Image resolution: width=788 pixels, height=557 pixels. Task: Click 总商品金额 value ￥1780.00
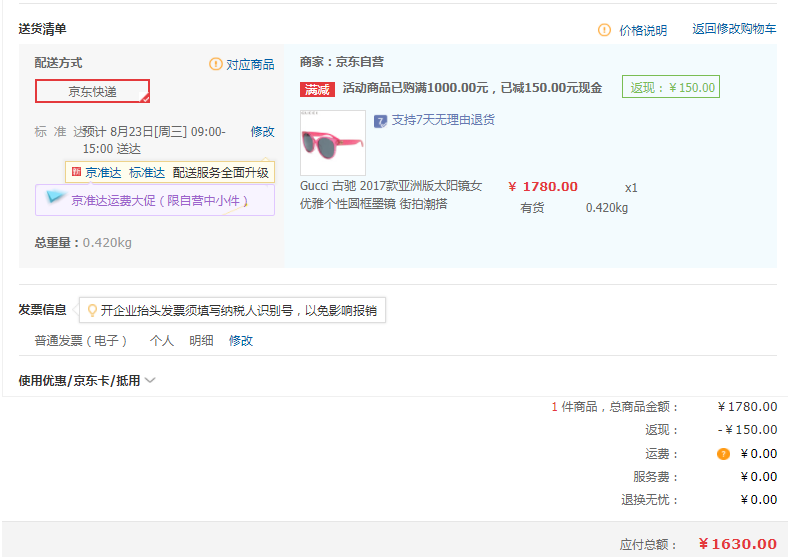point(747,407)
